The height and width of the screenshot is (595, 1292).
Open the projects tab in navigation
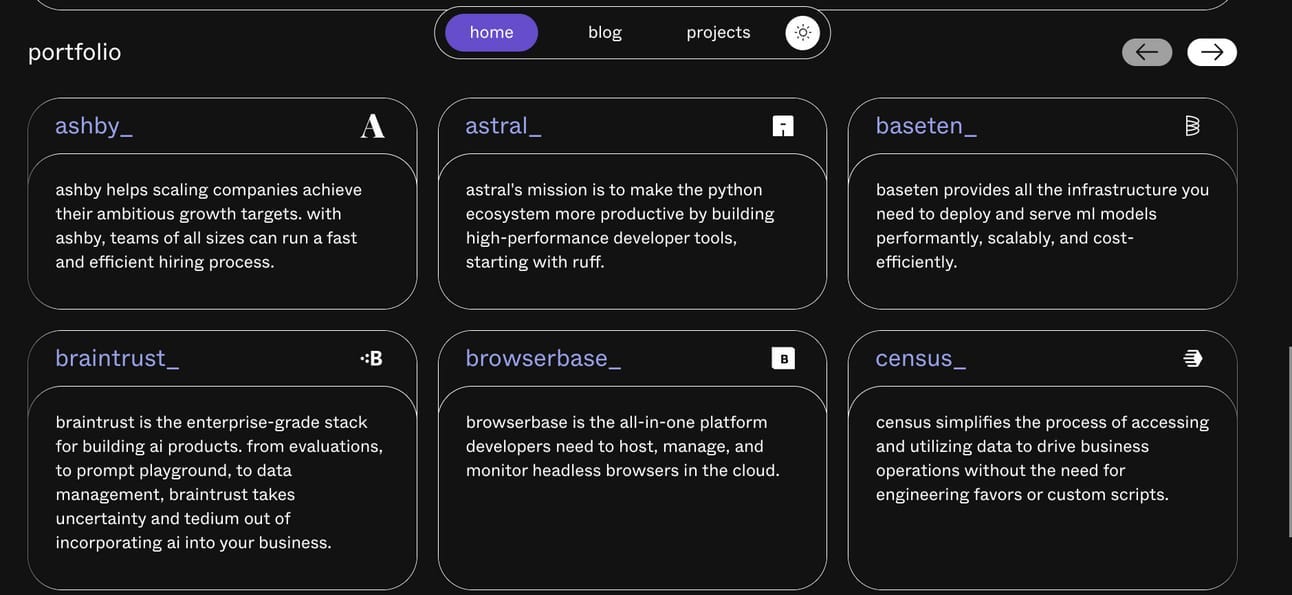coord(718,32)
